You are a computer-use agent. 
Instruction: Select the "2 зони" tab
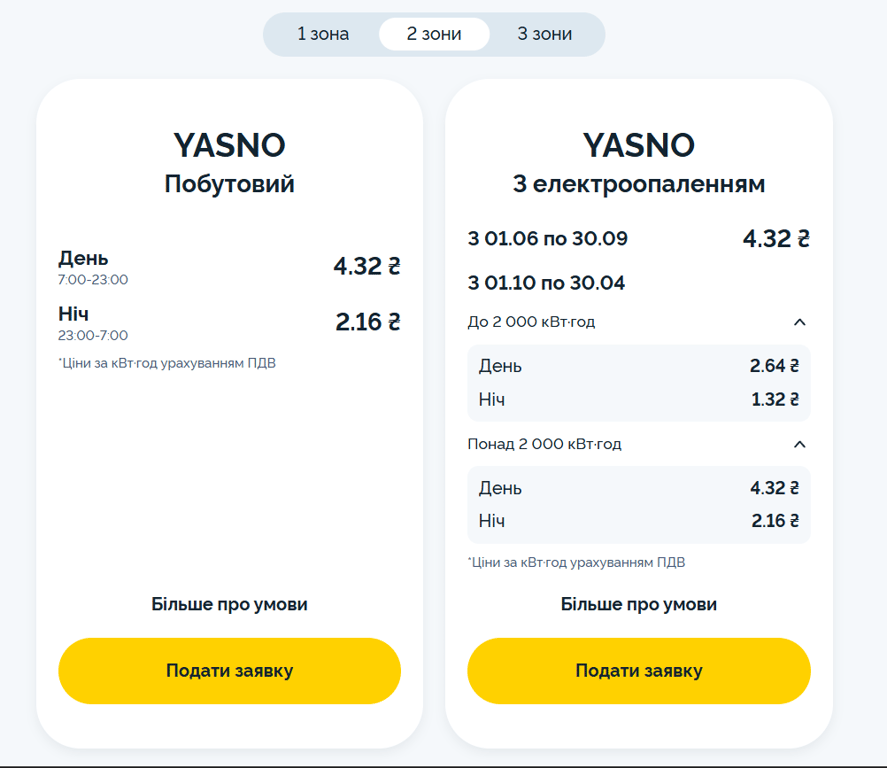click(434, 34)
